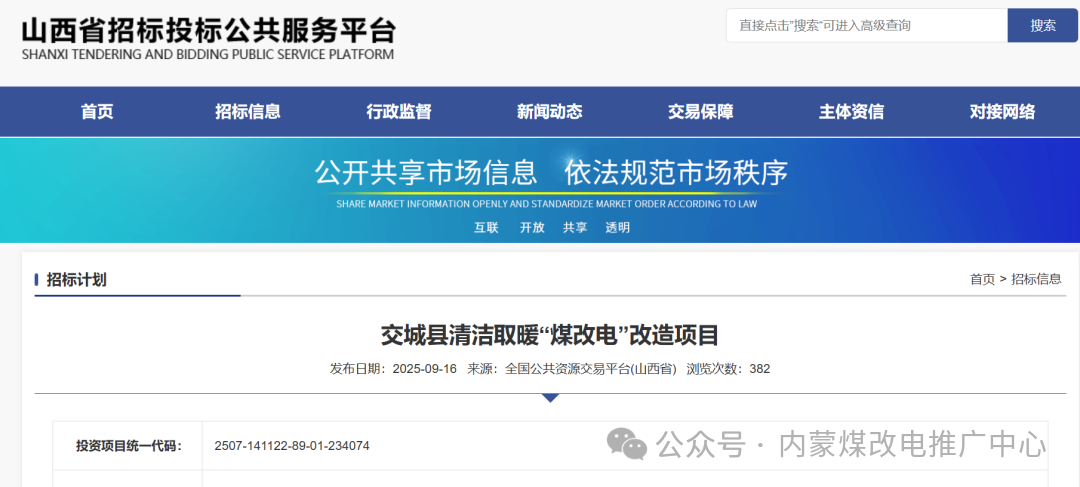
Task: Open the 首页 navigation menu item
Action: 97,112
